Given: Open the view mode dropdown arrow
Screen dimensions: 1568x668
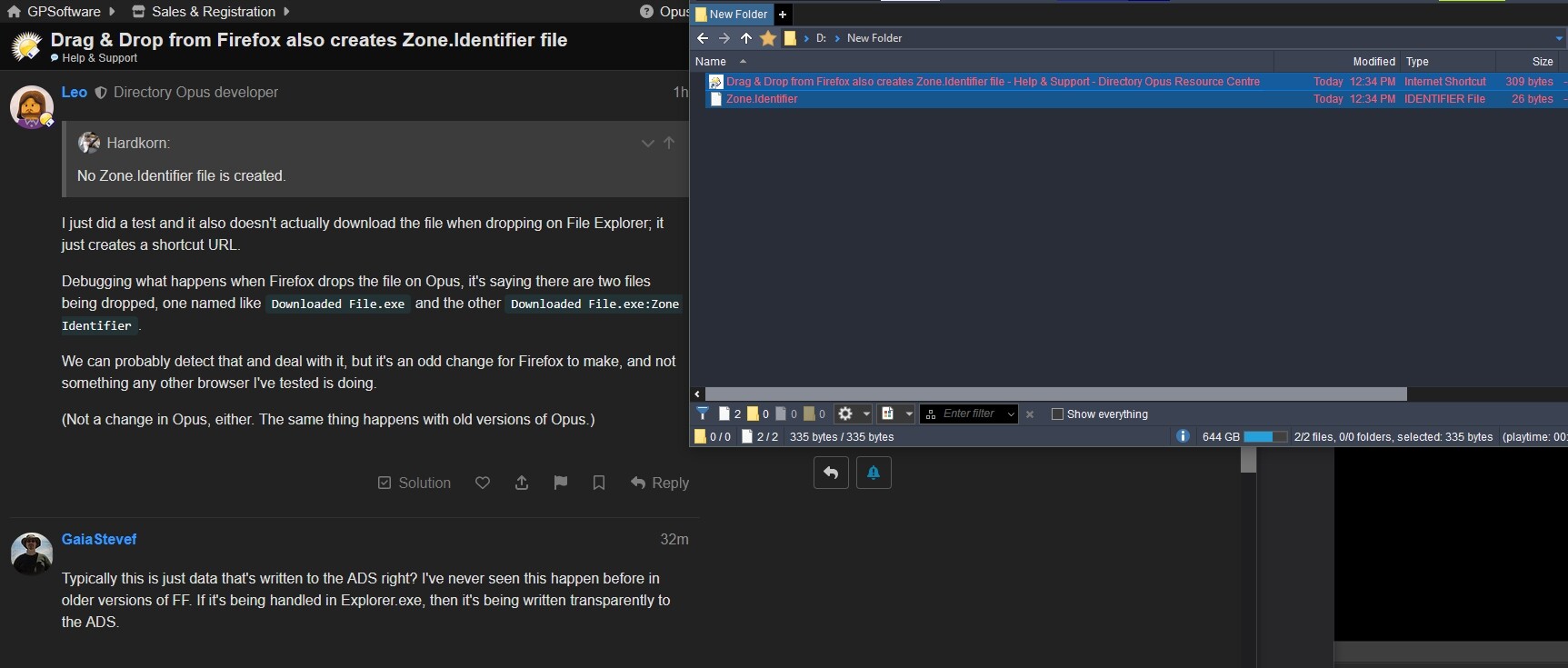Looking at the screenshot, I should pyautogui.click(x=908, y=414).
